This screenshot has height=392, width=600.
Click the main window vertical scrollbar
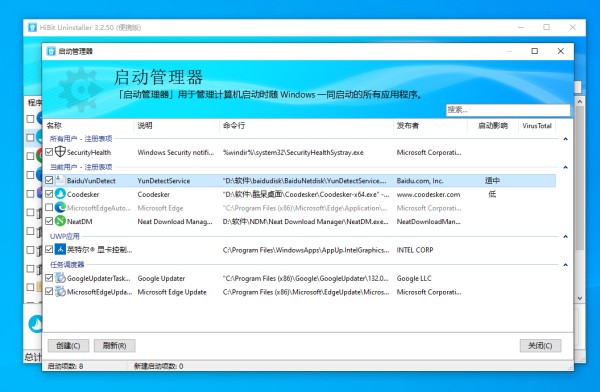(x=579, y=178)
